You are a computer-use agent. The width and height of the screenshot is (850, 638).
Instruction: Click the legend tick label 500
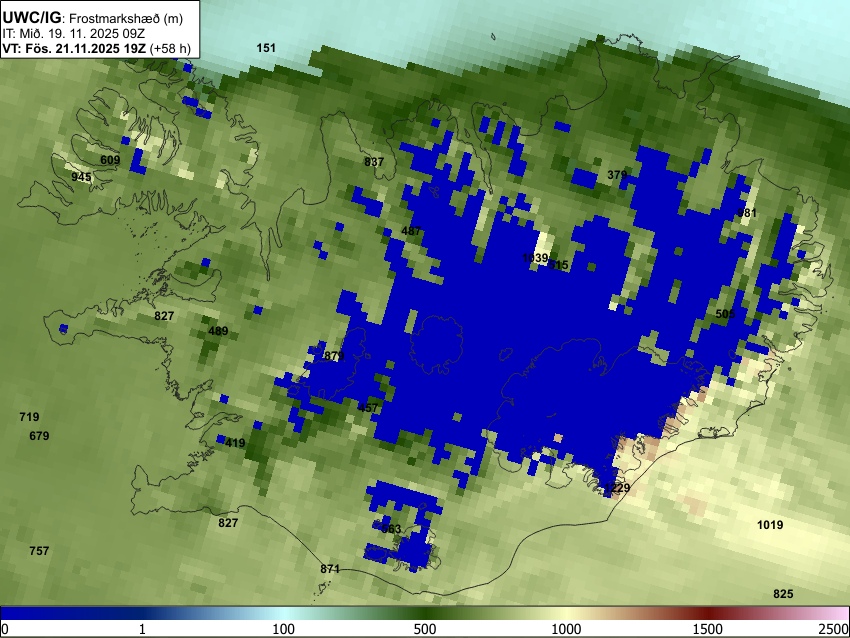point(425,629)
